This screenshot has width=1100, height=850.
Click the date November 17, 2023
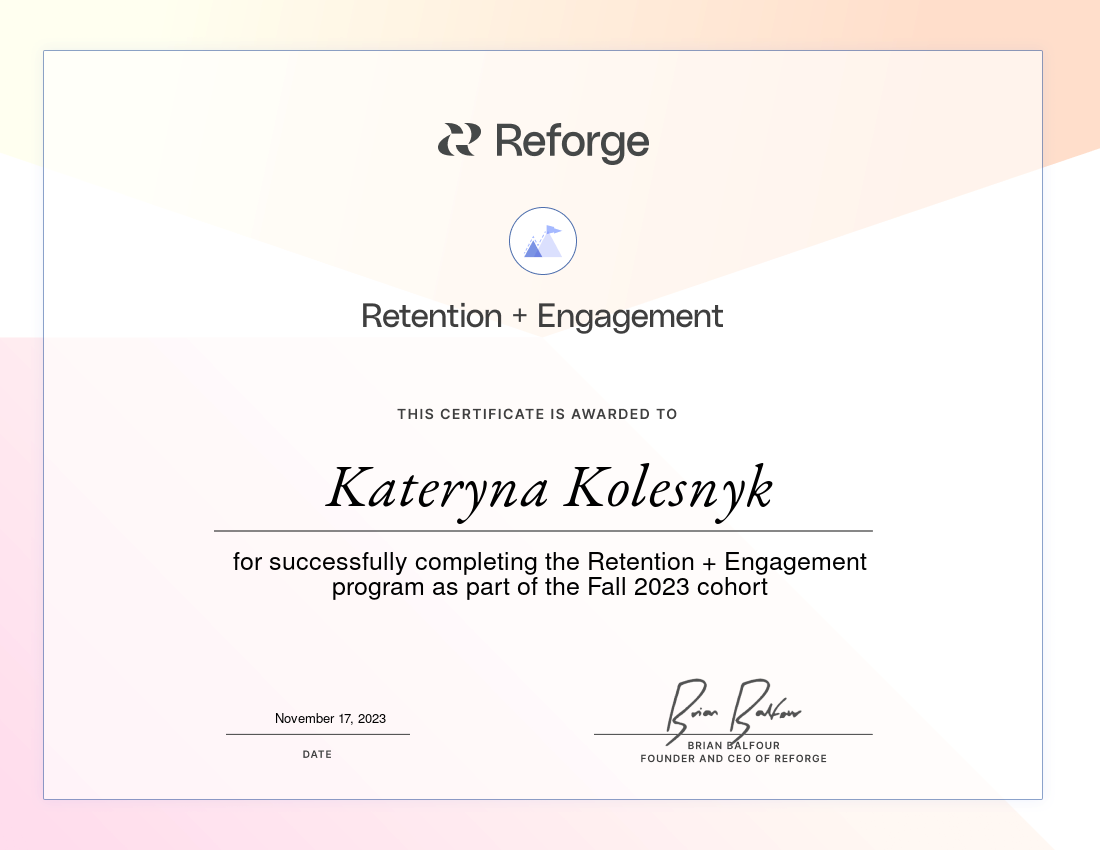click(330, 718)
